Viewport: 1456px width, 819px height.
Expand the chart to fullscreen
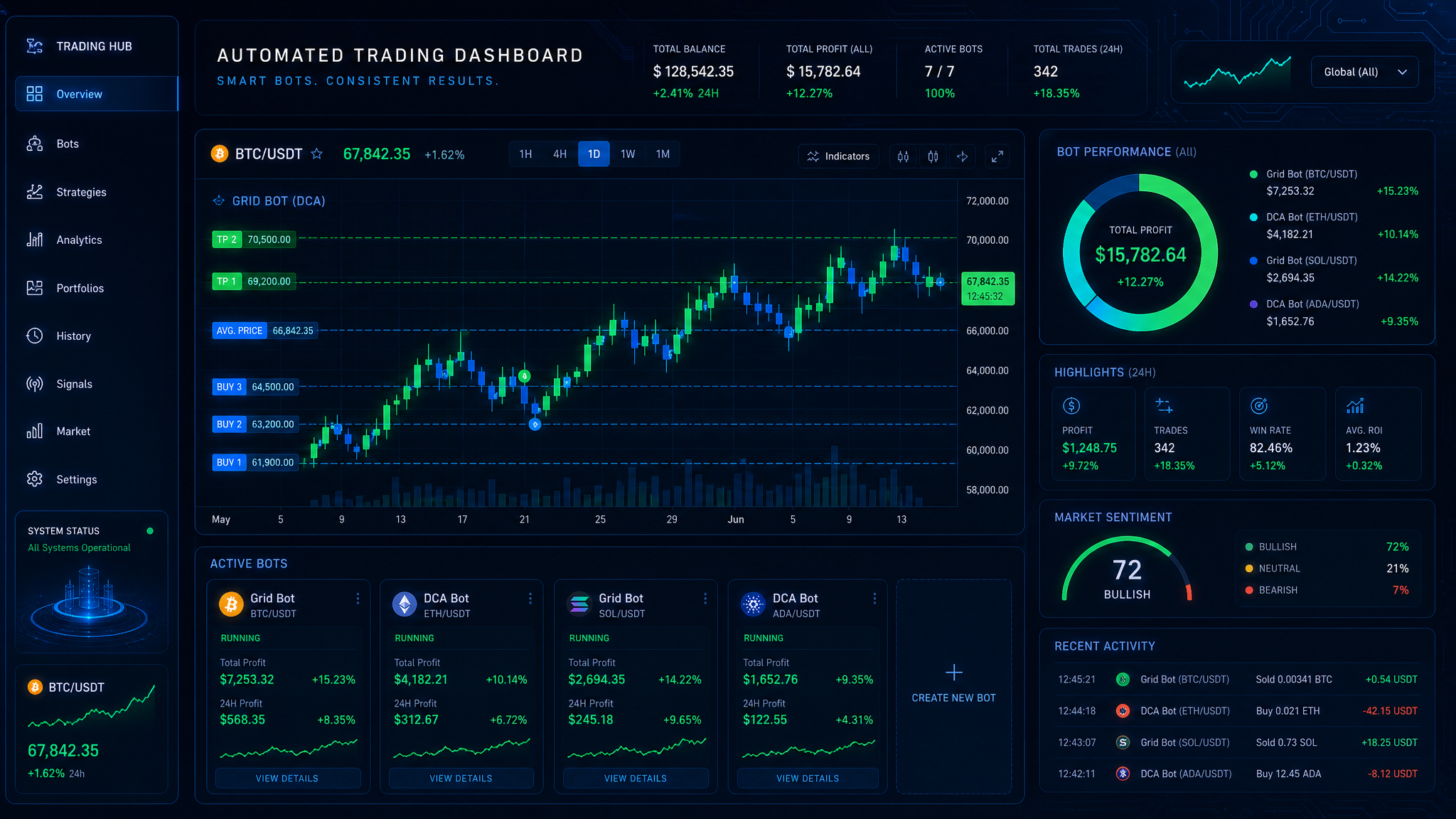point(997,156)
